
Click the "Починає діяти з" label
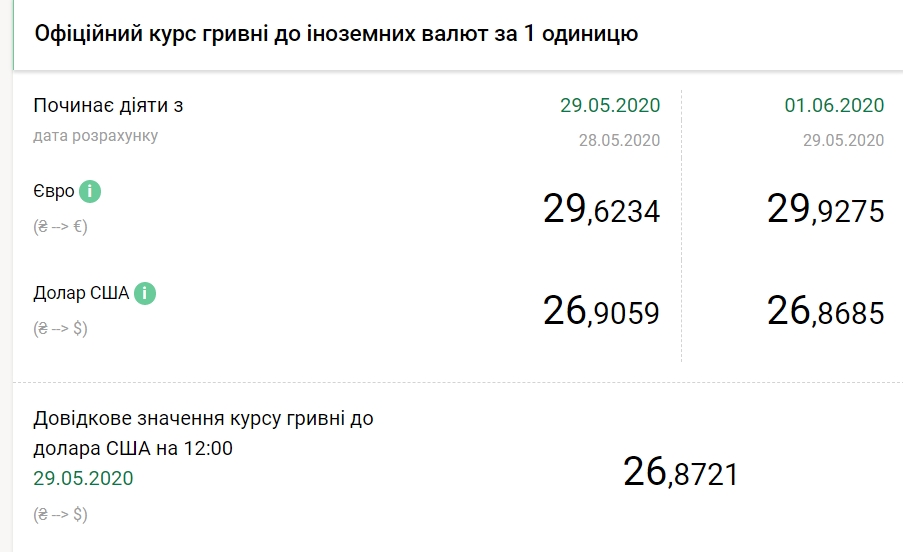108,106
